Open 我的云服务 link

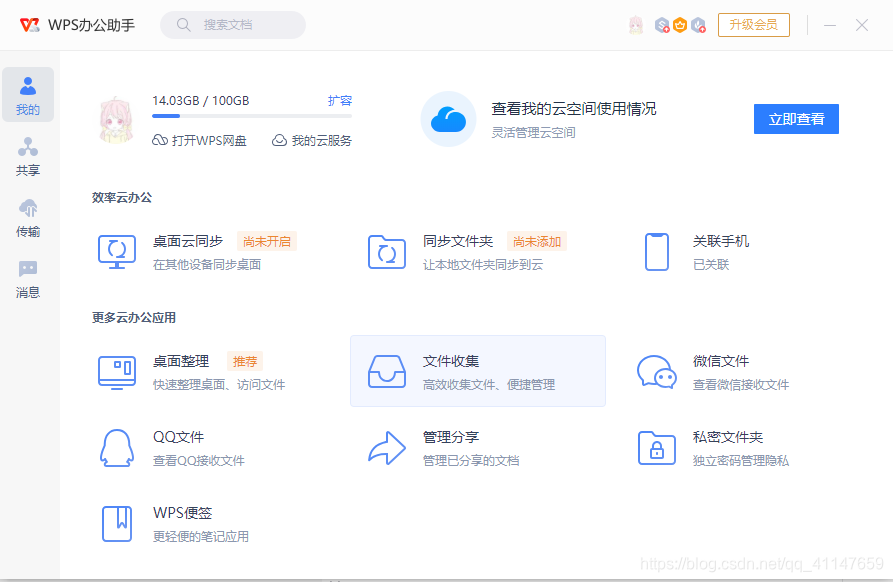(x=312, y=140)
